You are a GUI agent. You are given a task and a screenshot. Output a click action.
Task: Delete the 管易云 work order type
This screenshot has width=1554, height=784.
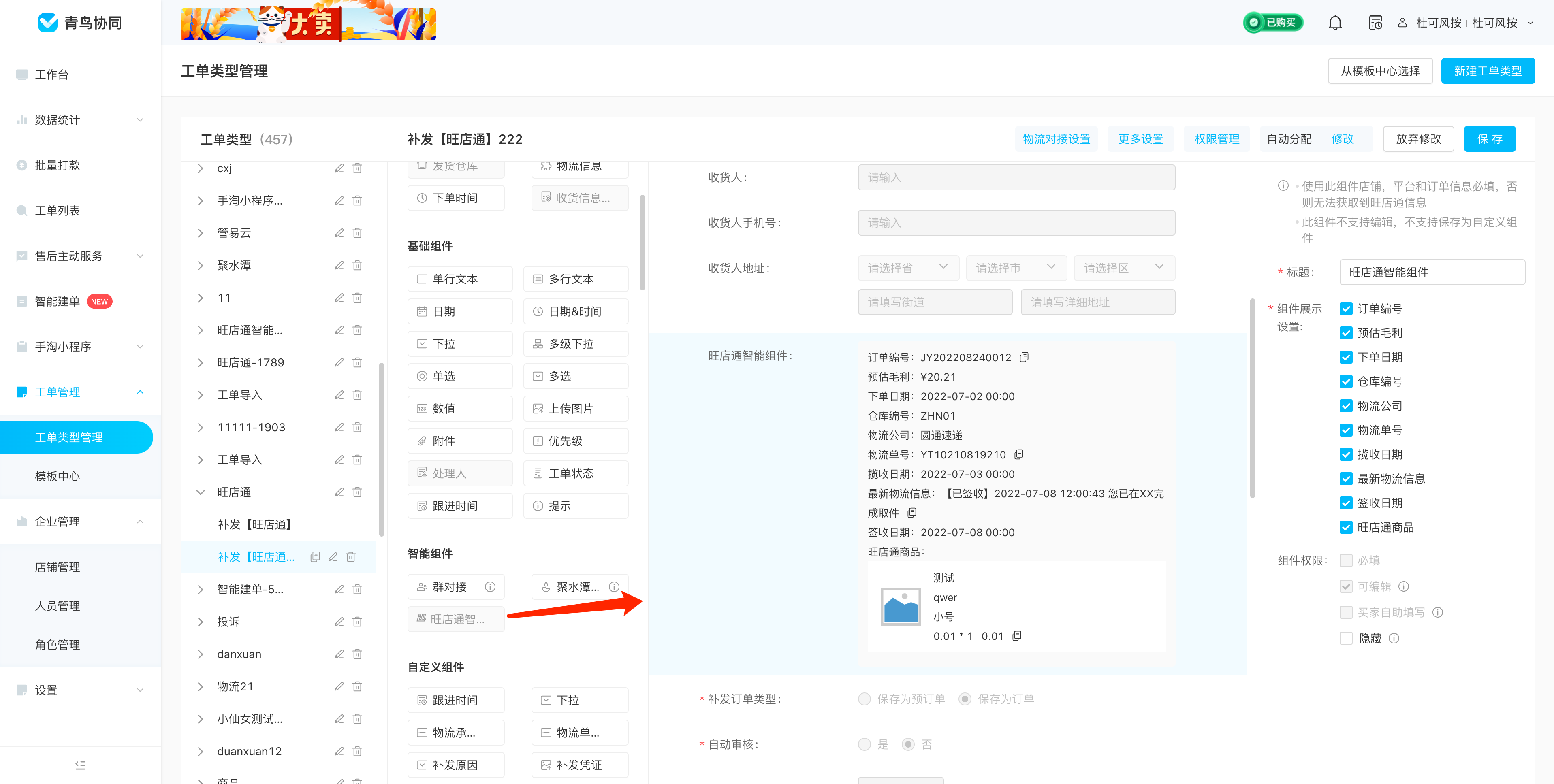(357, 233)
